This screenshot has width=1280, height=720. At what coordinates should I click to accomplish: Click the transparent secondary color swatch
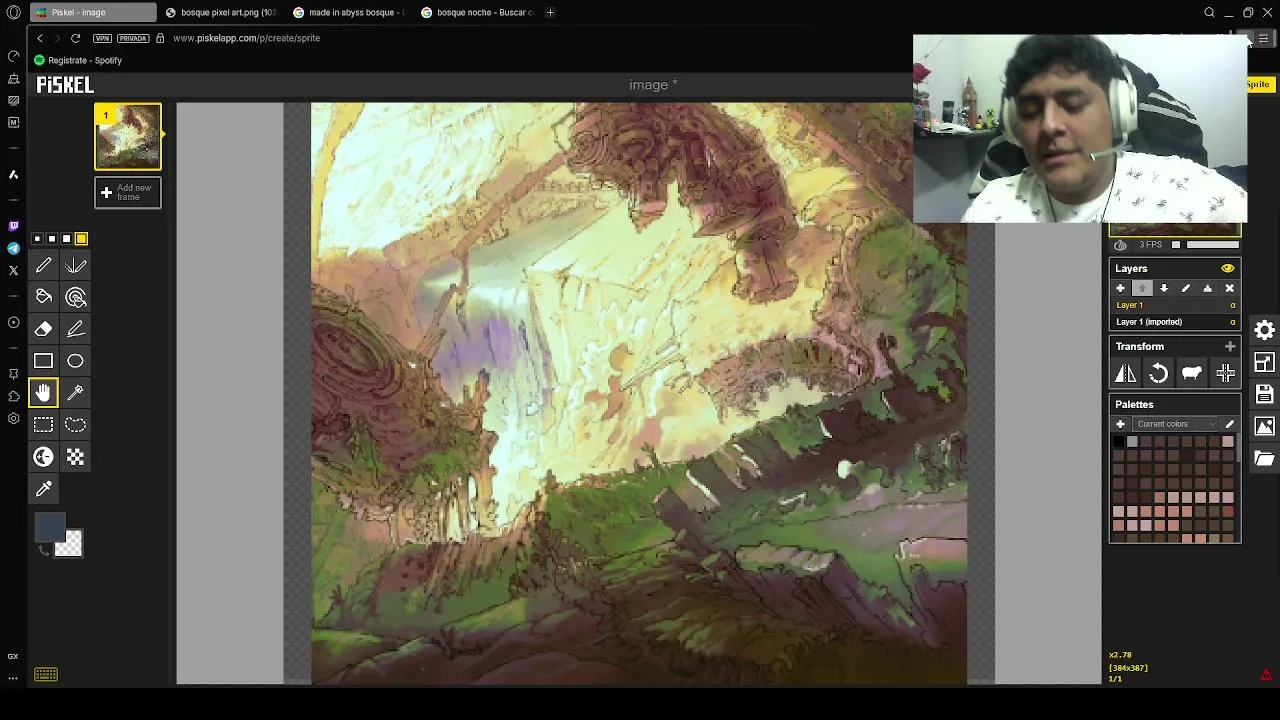69,543
